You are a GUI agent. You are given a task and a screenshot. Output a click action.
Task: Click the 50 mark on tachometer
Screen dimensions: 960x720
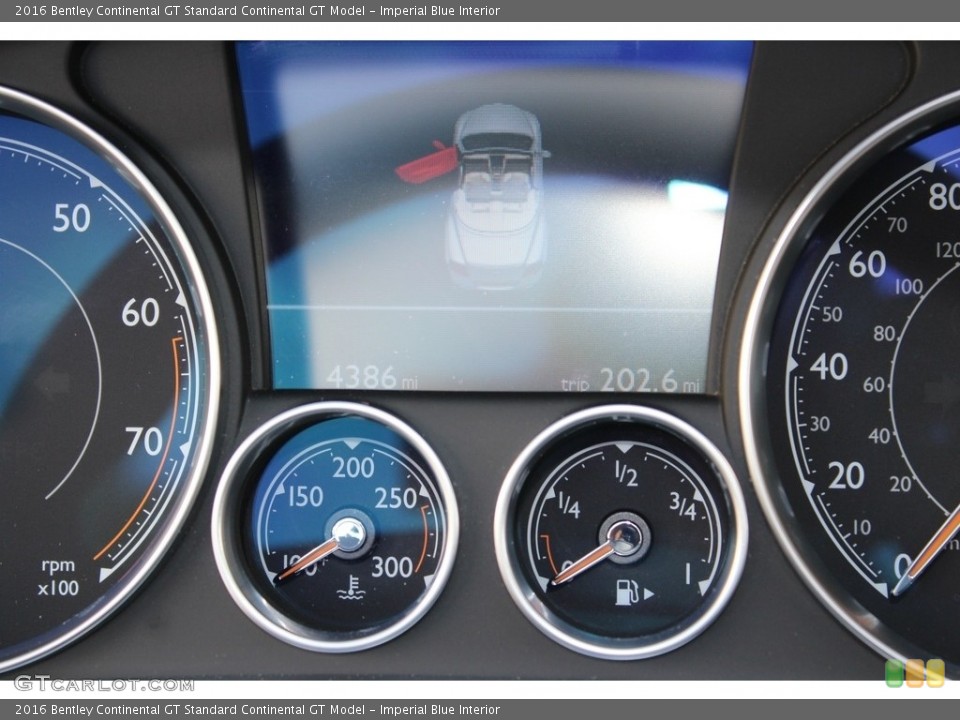(x=72, y=218)
